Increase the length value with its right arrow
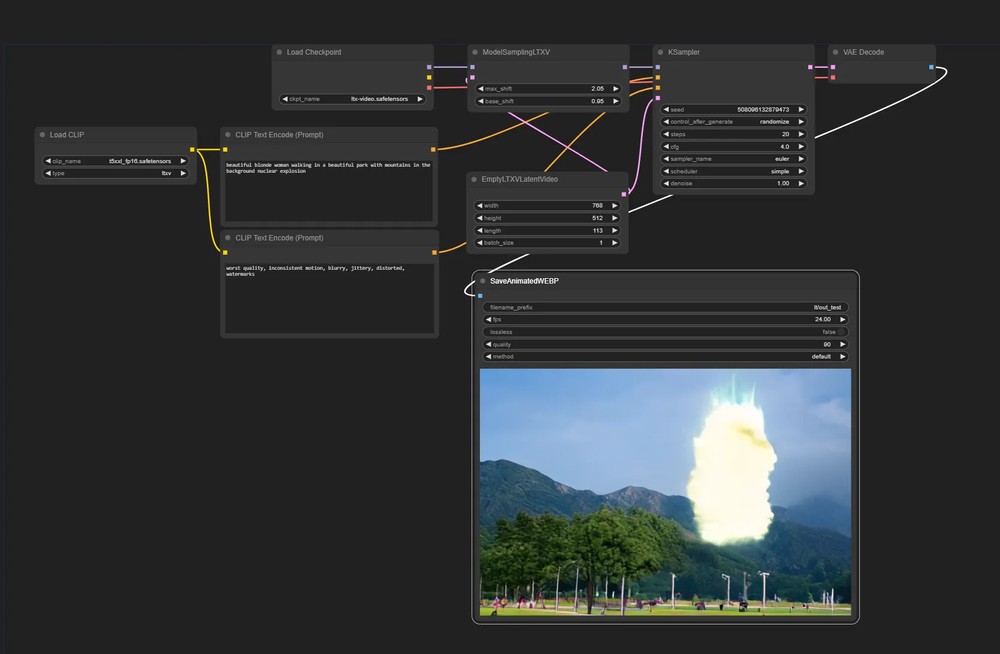 [615, 230]
